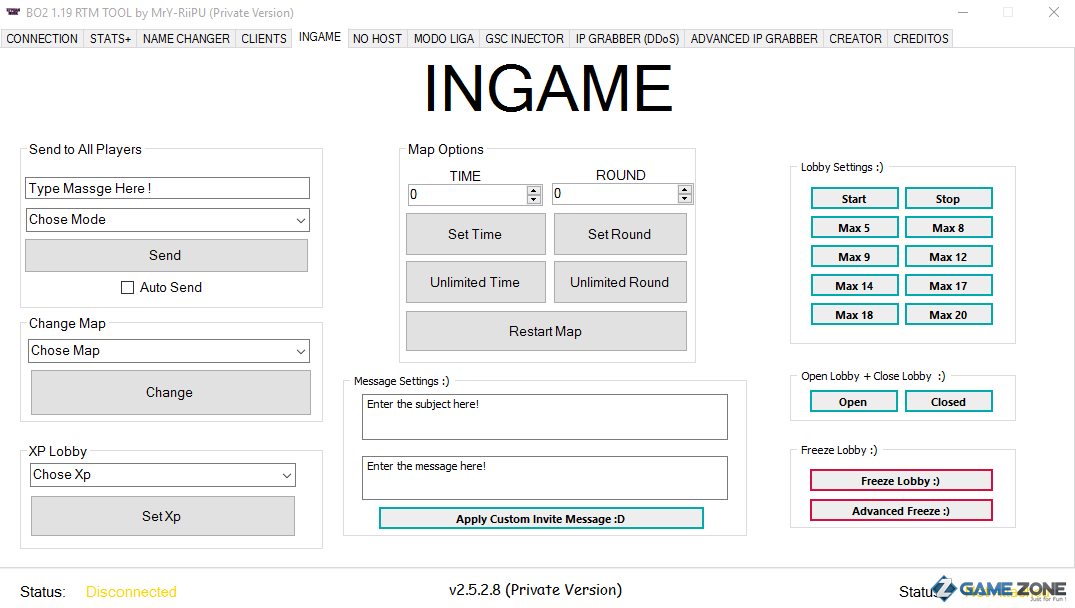Screen dimensions: 1075x608
Task: Increase the TIME value with up arrow
Action: (x=534, y=190)
